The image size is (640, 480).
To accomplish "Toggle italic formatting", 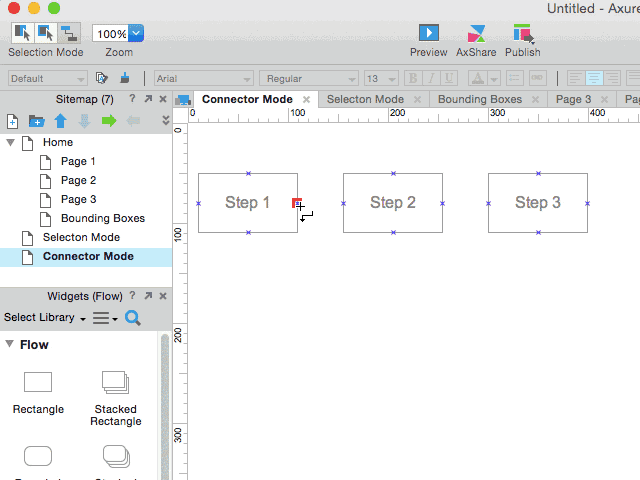I will click(431, 78).
